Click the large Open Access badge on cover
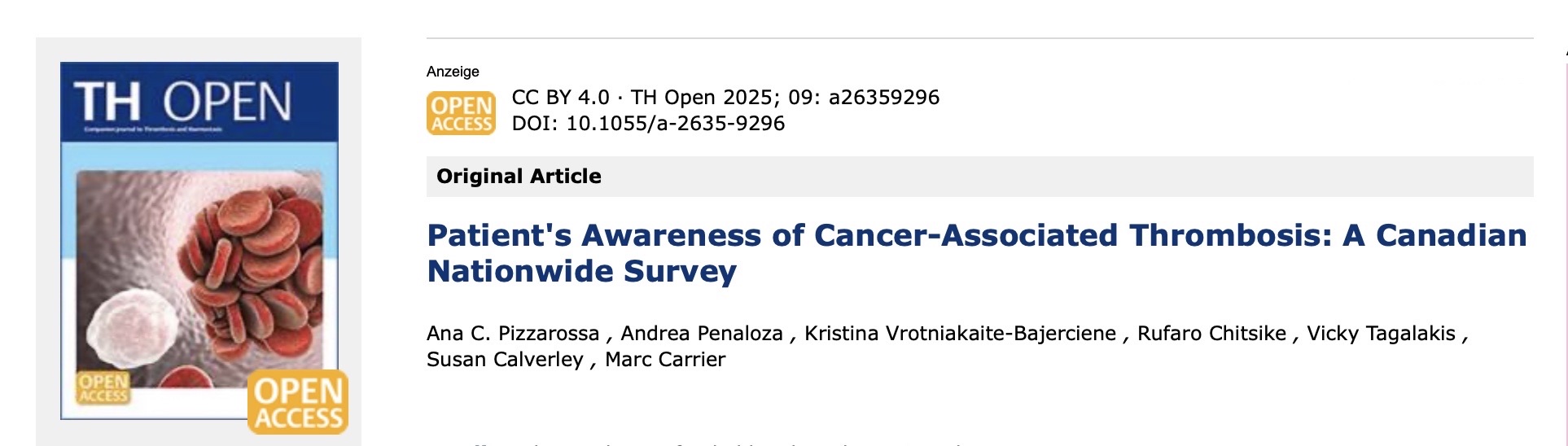1568x446 pixels. tap(298, 402)
